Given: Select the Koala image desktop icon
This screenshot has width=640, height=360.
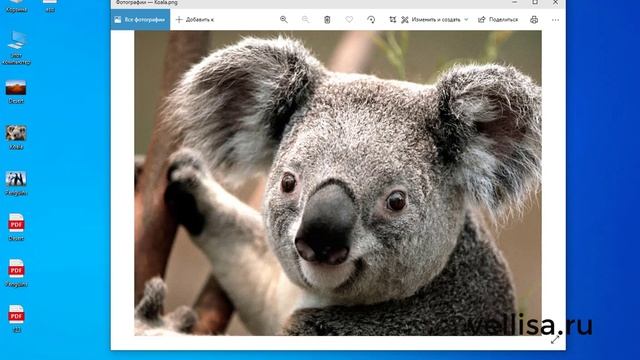Looking at the screenshot, I should (x=16, y=138).
